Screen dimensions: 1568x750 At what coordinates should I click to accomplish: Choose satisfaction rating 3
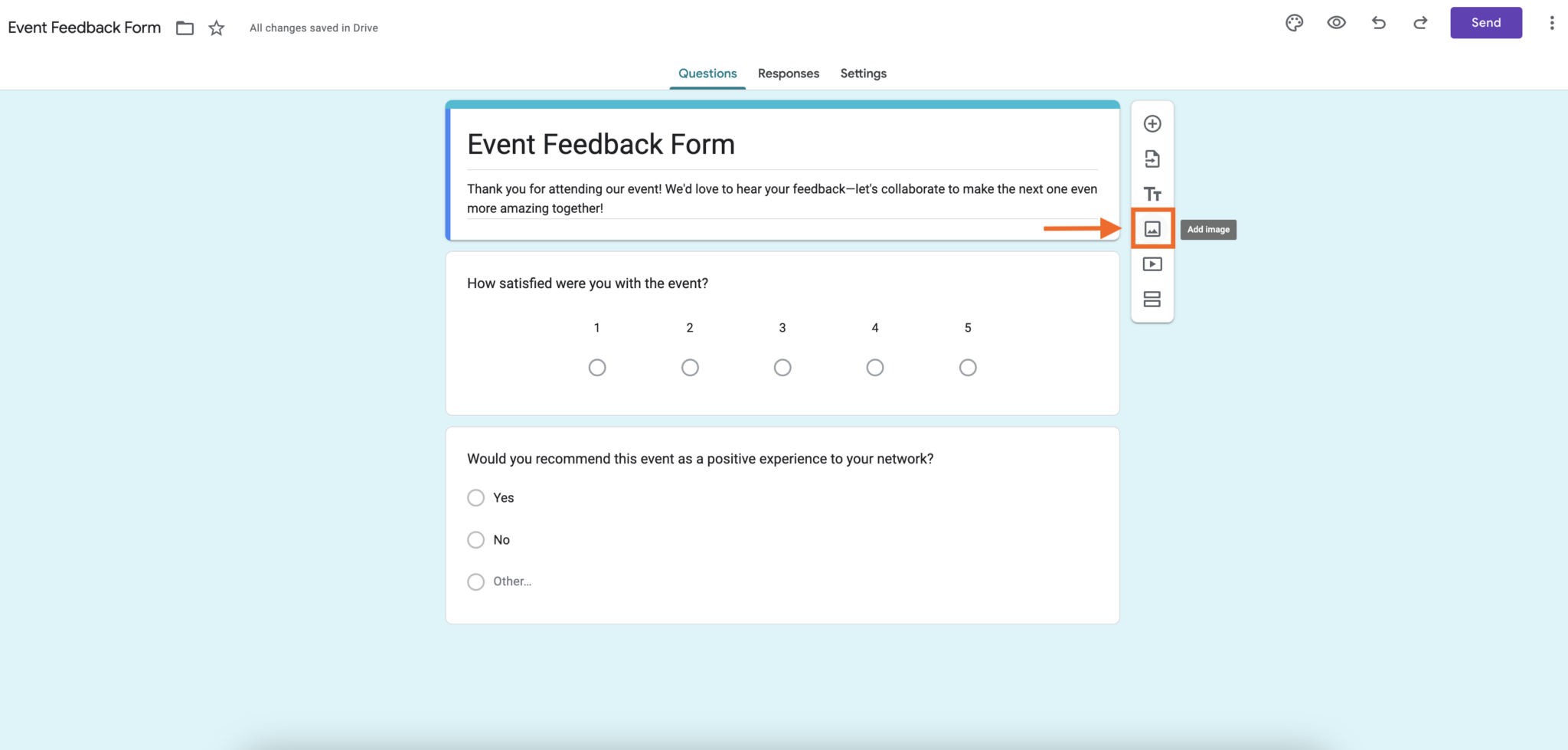[782, 367]
